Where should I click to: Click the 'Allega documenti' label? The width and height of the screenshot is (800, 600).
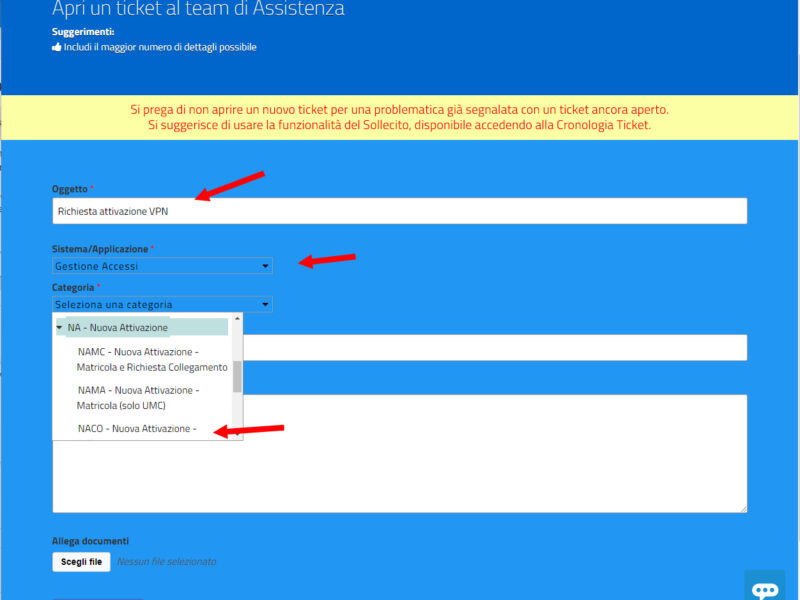pos(90,541)
